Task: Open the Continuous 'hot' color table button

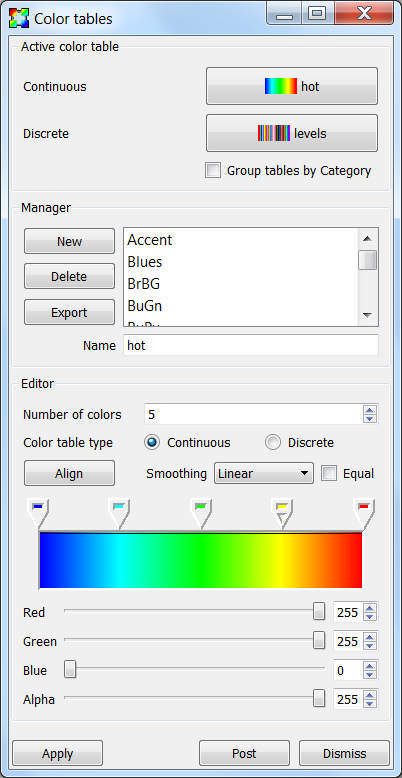Action: coord(292,86)
